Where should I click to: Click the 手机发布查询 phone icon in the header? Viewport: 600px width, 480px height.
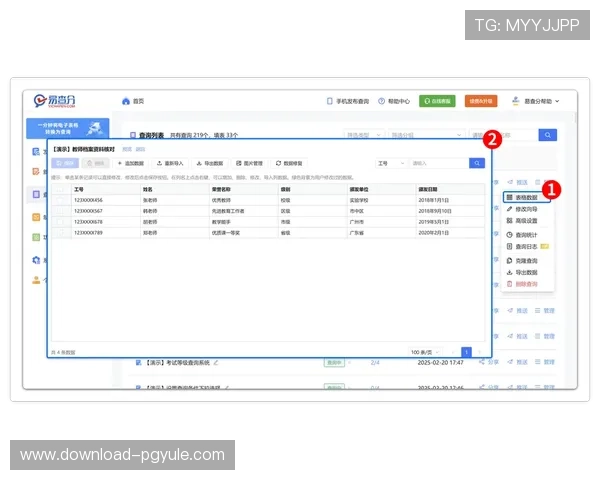[x=328, y=101]
